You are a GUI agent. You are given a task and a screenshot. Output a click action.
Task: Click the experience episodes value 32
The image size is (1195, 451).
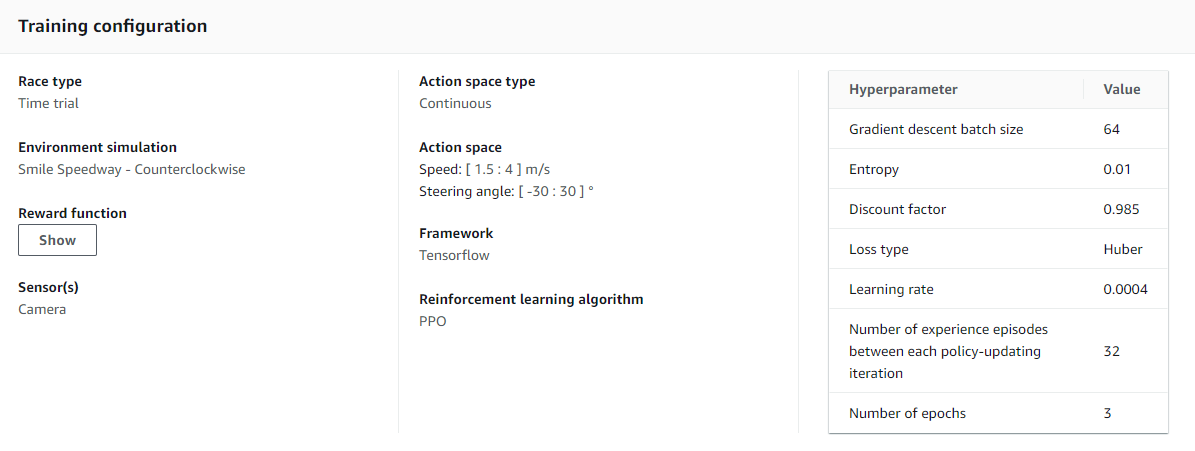pos(1111,351)
